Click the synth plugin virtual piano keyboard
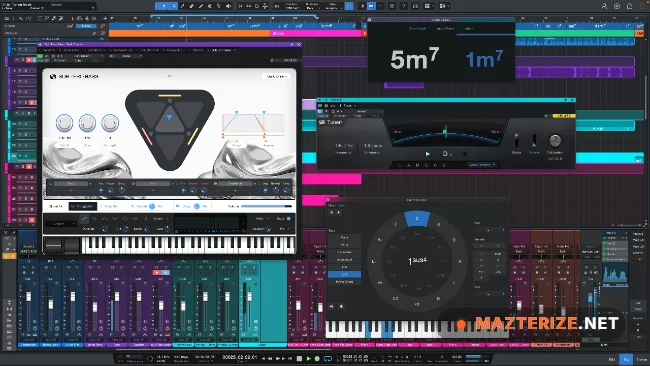The height and width of the screenshot is (366, 650). pos(188,245)
